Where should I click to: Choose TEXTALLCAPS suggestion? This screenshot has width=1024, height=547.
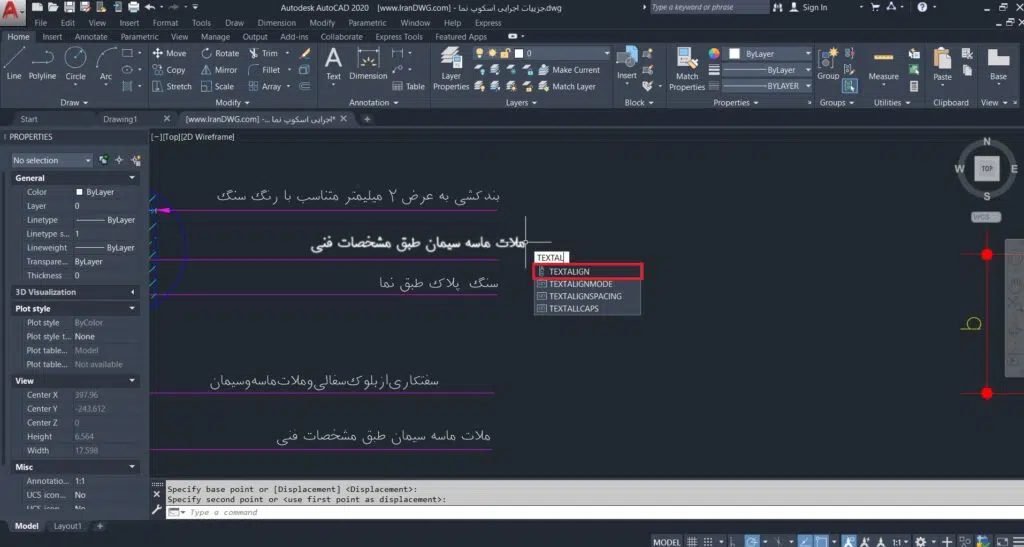pyautogui.click(x=573, y=309)
